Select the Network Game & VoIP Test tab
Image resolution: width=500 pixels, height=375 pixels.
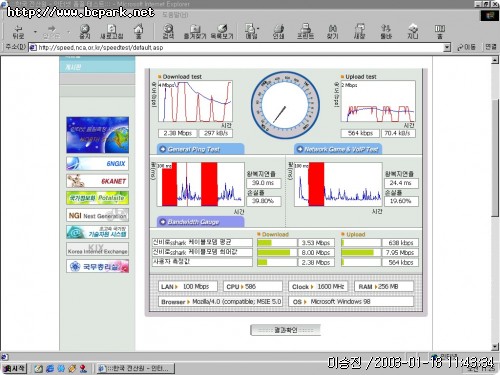click(338, 149)
